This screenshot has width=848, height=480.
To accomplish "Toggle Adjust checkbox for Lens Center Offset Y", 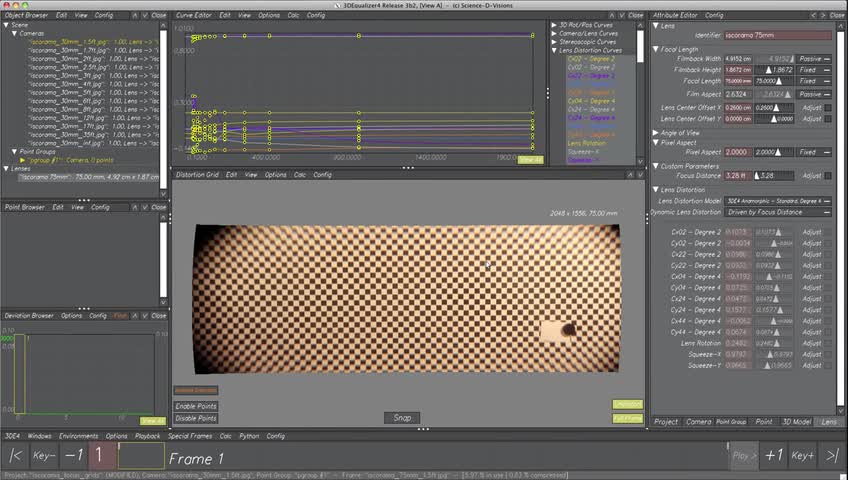I will coord(828,119).
